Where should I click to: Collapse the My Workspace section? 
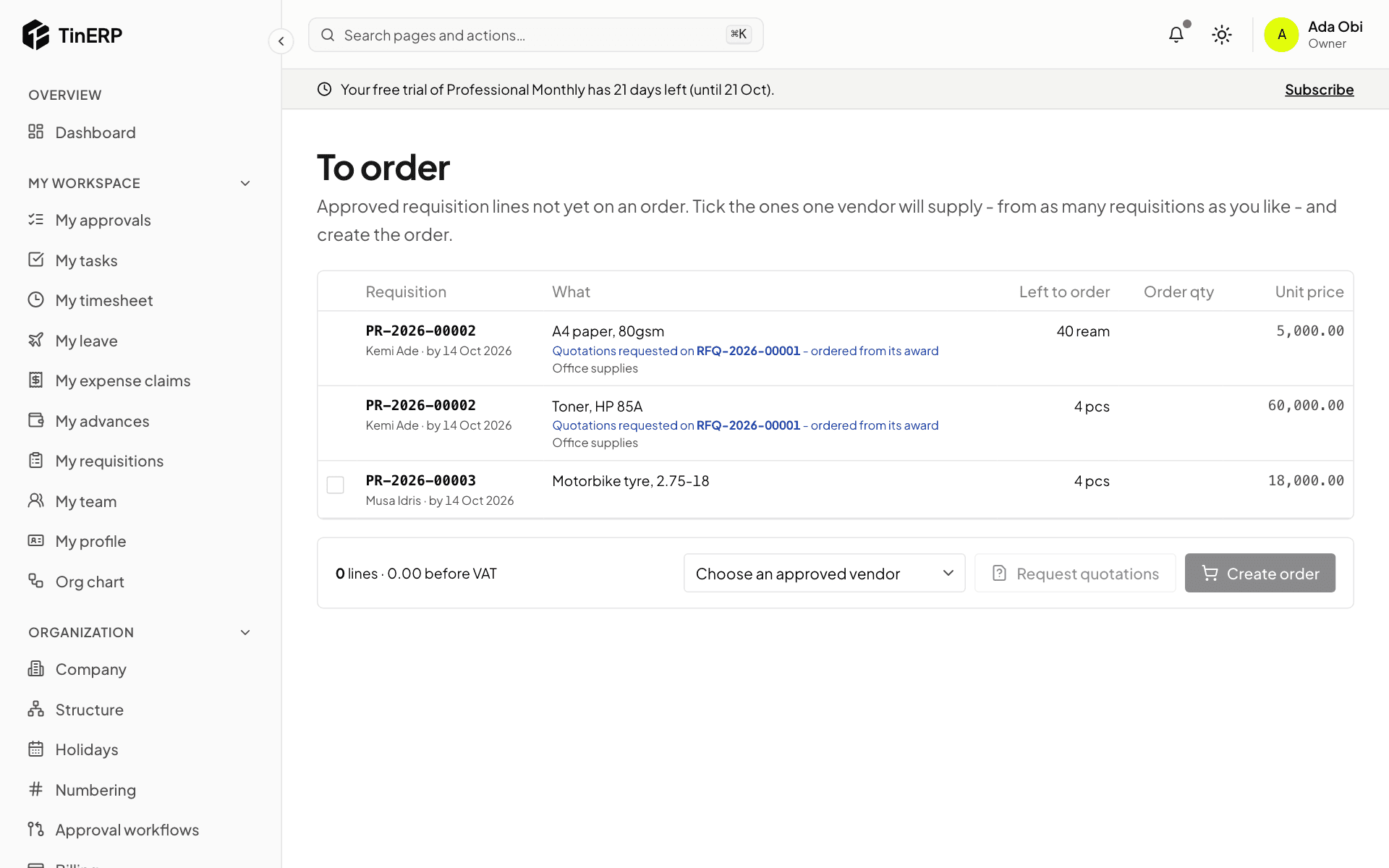[245, 184]
